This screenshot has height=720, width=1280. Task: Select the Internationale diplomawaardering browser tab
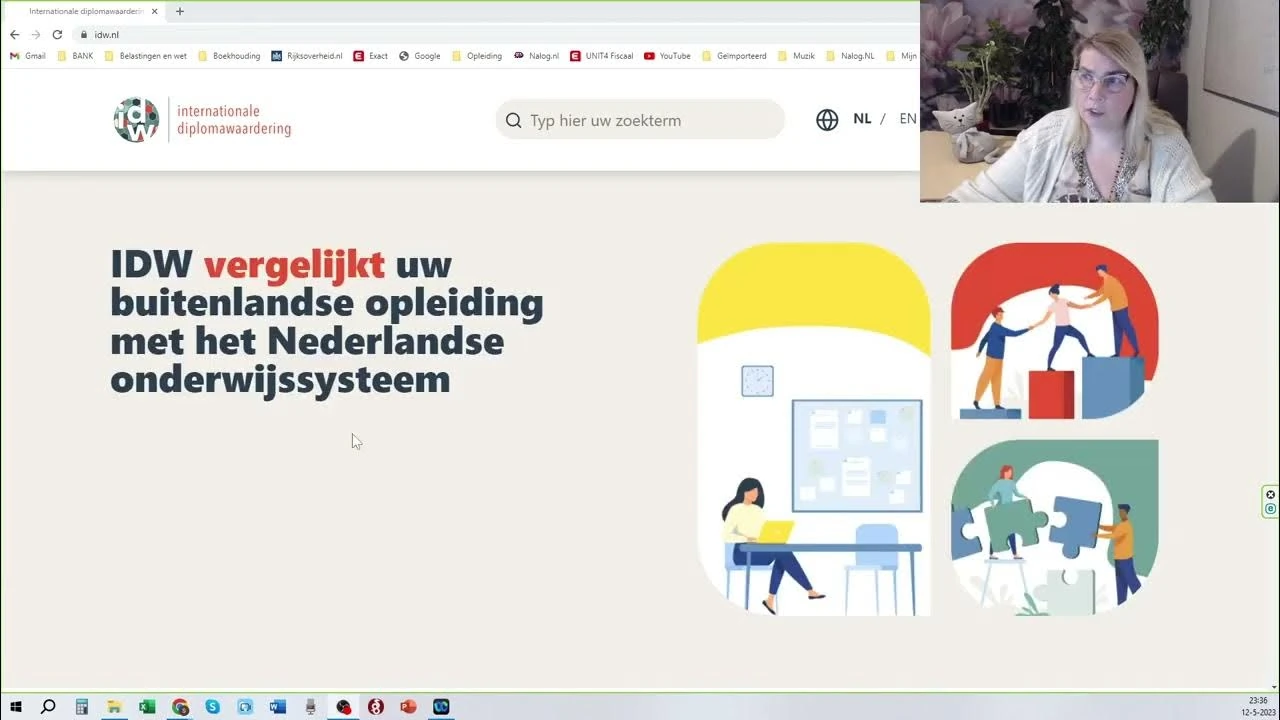coord(84,11)
